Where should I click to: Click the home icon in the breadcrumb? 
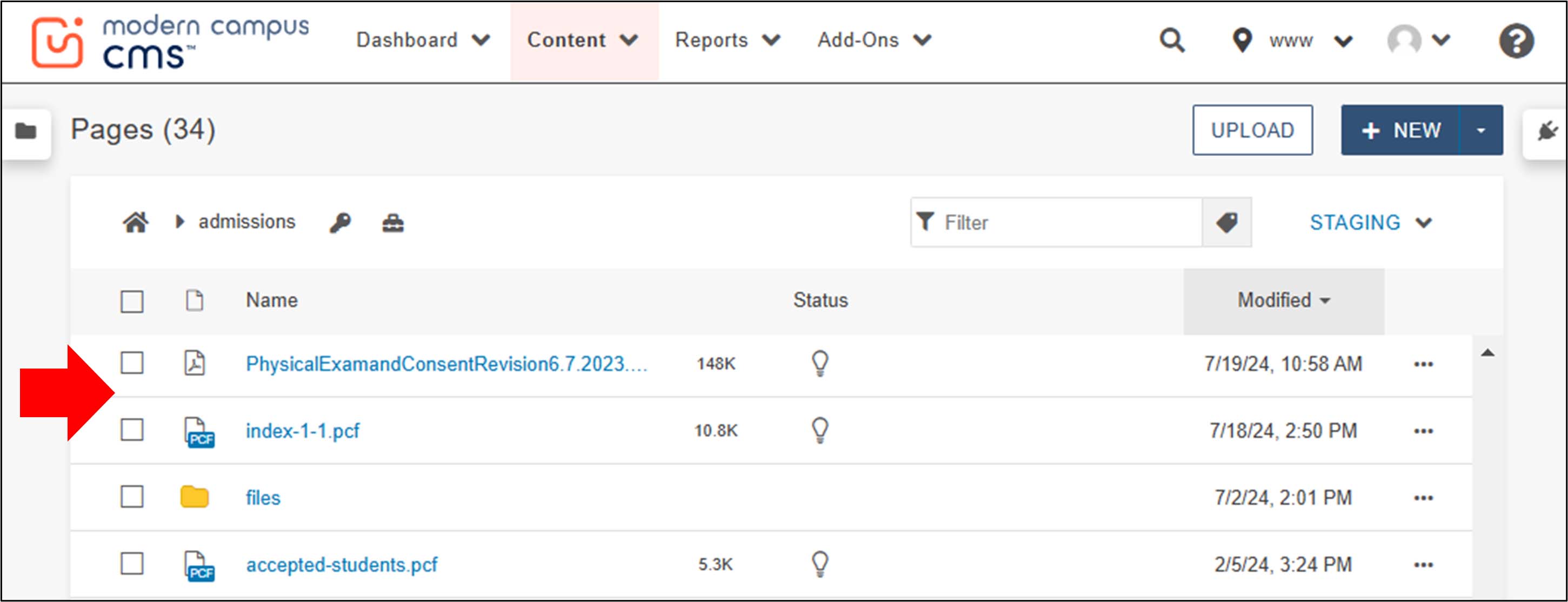tap(136, 222)
